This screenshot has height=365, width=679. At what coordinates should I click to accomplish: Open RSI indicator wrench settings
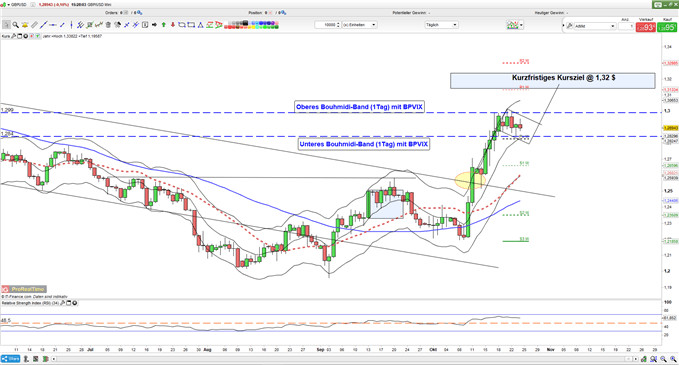[63, 303]
